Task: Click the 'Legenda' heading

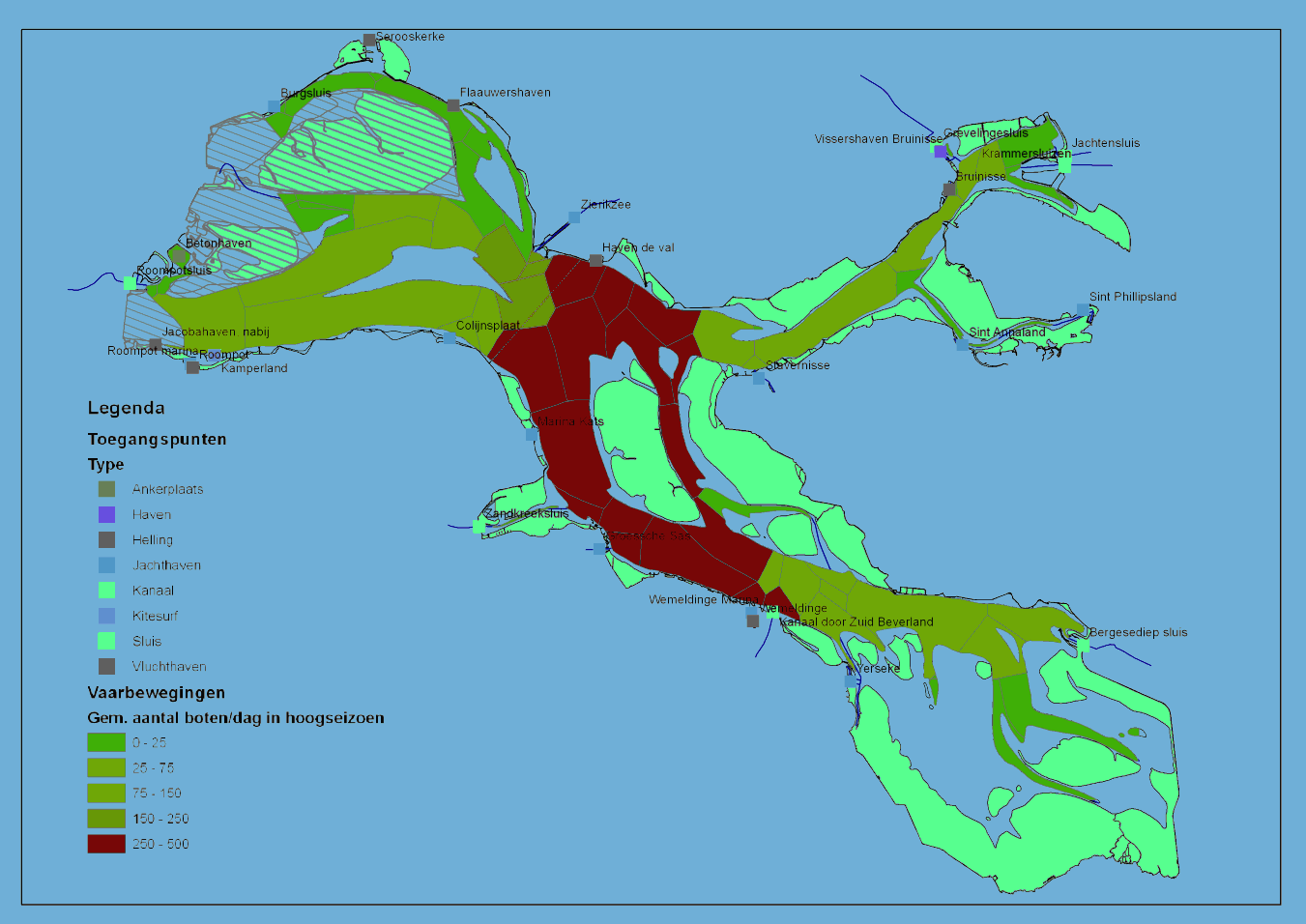Action: 126,408
